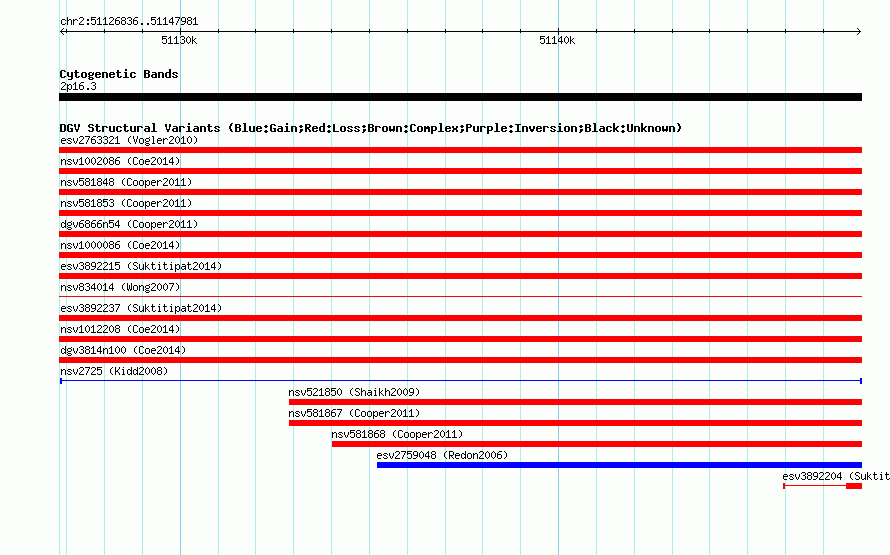Open variant nsv521850 (Shaikh2009) label
The image size is (890, 555).
354,392
